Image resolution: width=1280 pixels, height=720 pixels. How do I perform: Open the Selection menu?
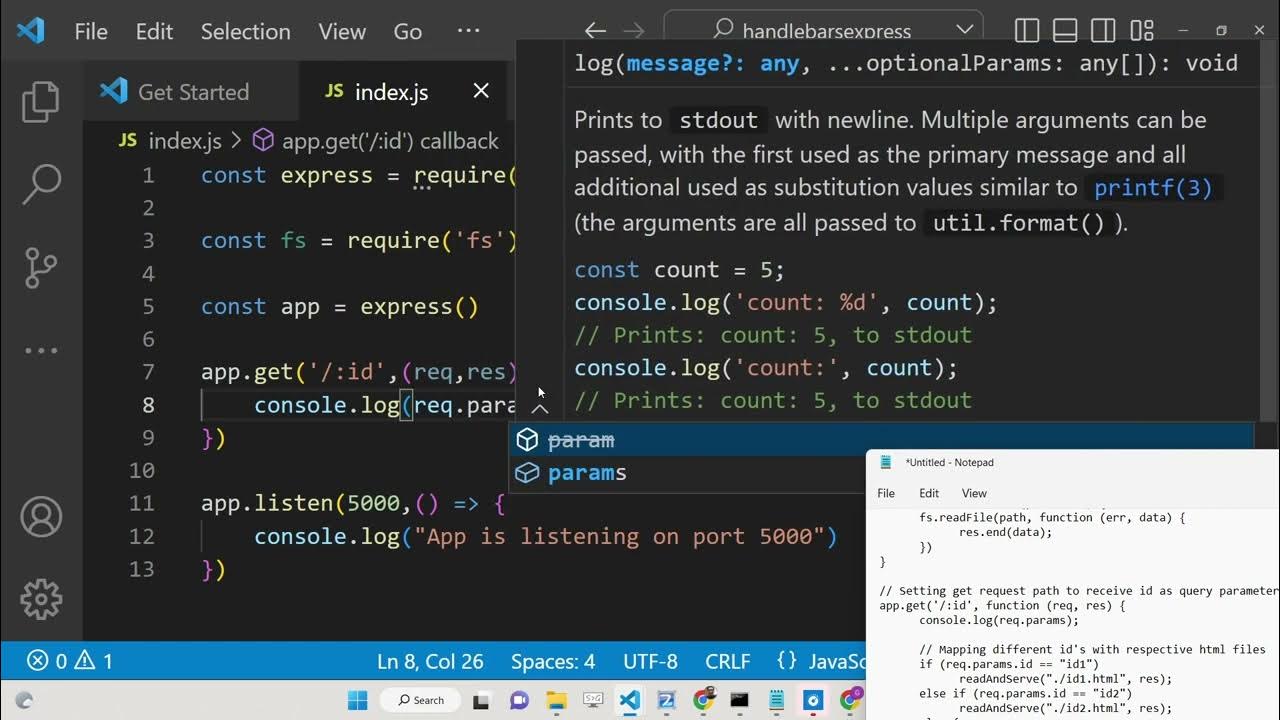245,31
